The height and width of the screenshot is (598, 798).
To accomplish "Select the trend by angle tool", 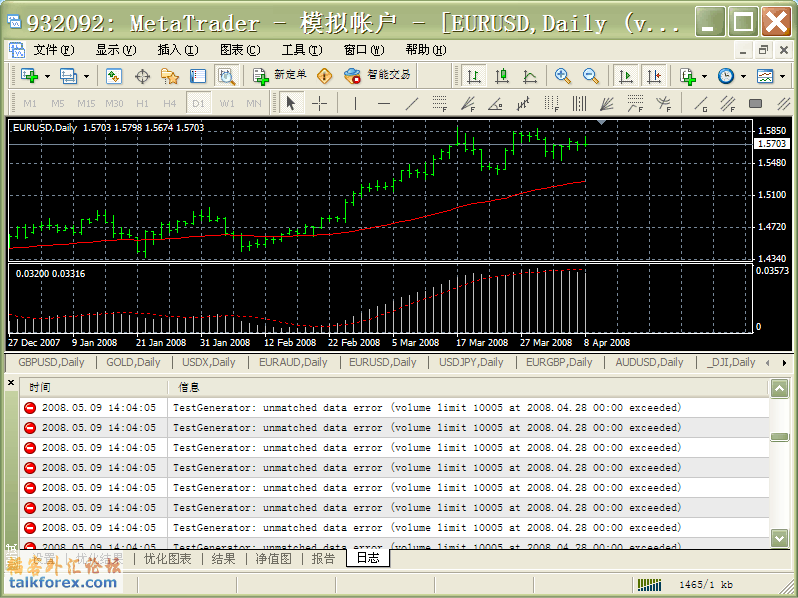I will [496, 104].
